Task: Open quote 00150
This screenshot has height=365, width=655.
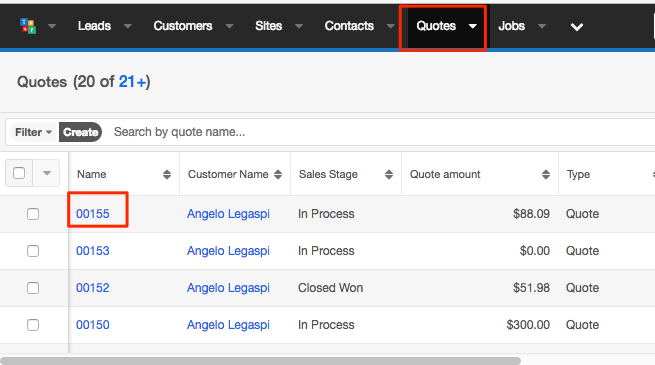Action: (x=93, y=325)
